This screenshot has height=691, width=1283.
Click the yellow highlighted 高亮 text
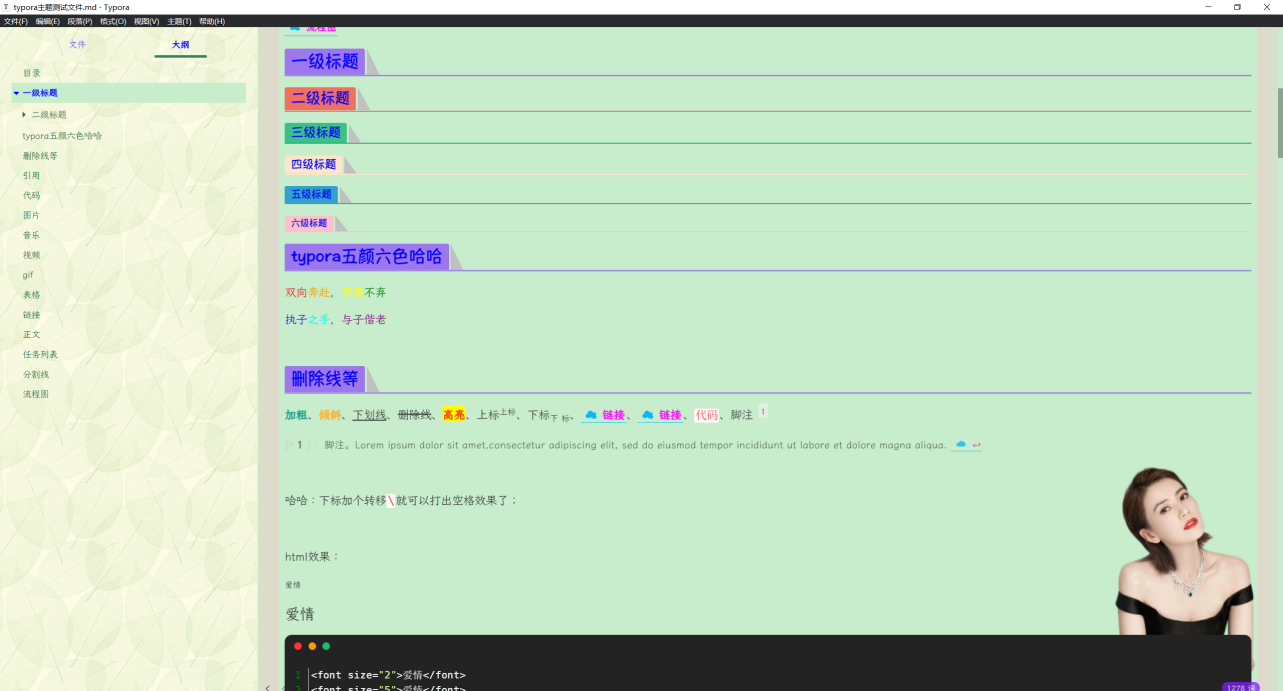(x=454, y=415)
